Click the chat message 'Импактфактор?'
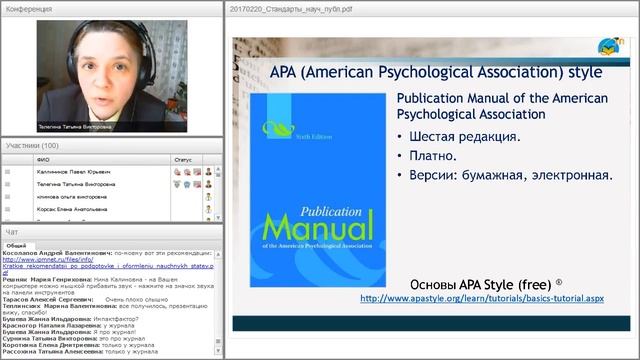 click(x=116, y=319)
